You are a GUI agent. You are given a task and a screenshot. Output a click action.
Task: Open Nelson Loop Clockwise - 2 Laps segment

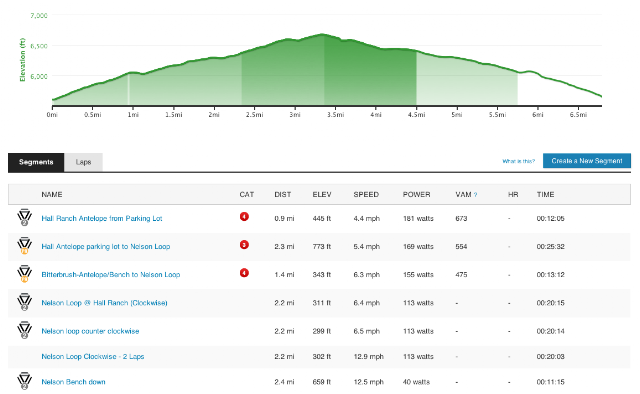tap(93, 356)
